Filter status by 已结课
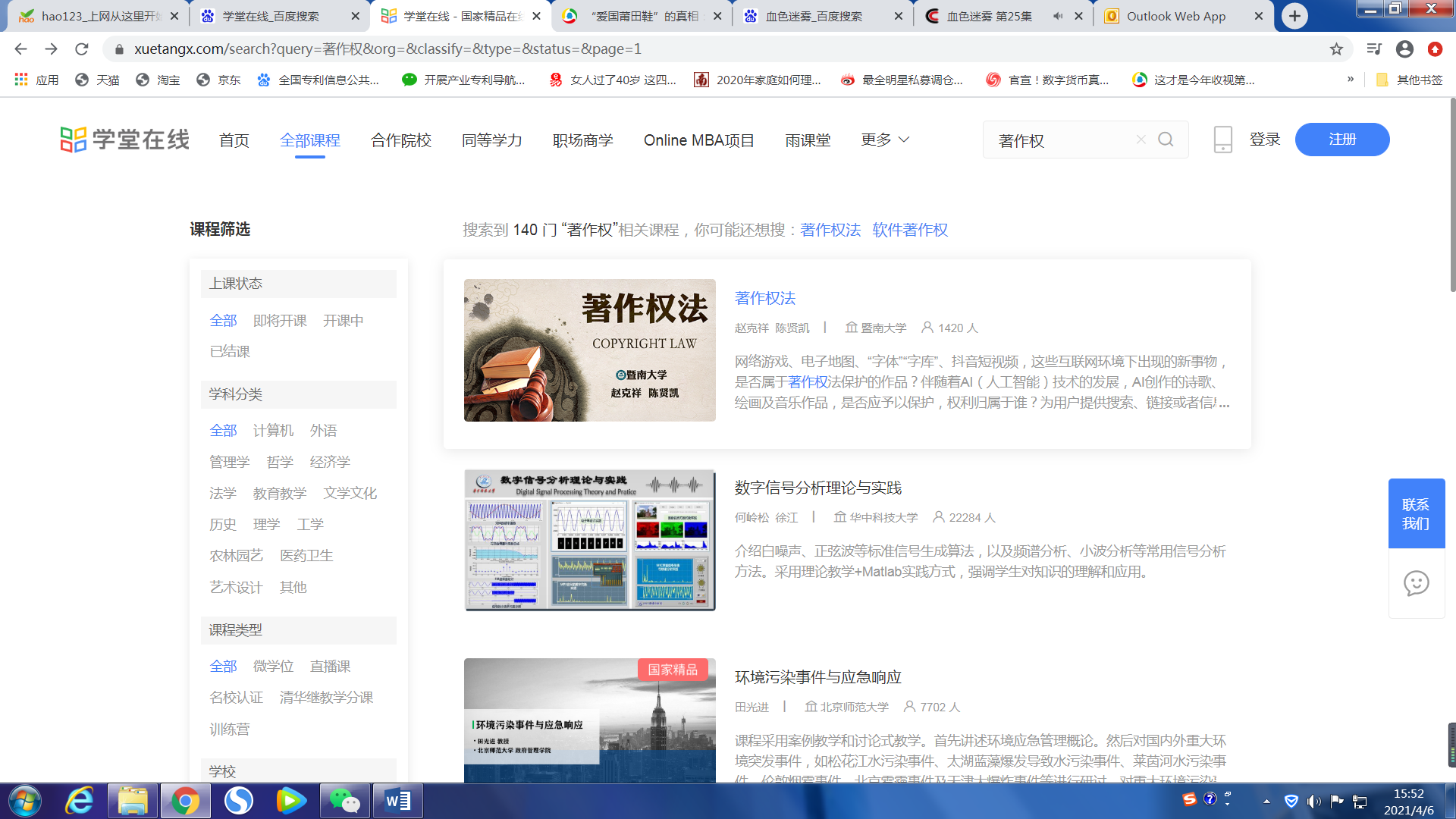This screenshot has width=1456, height=819. tap(230, 352)
